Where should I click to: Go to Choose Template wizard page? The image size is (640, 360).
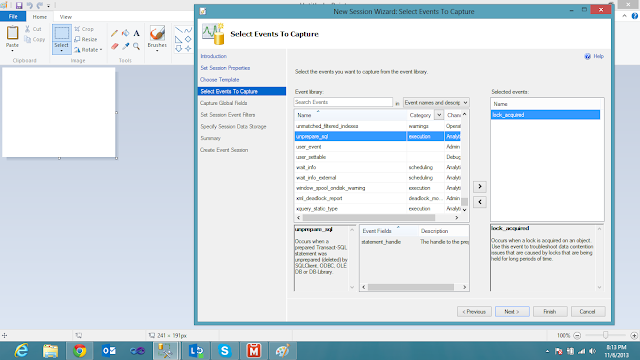[x=220, y=80]
